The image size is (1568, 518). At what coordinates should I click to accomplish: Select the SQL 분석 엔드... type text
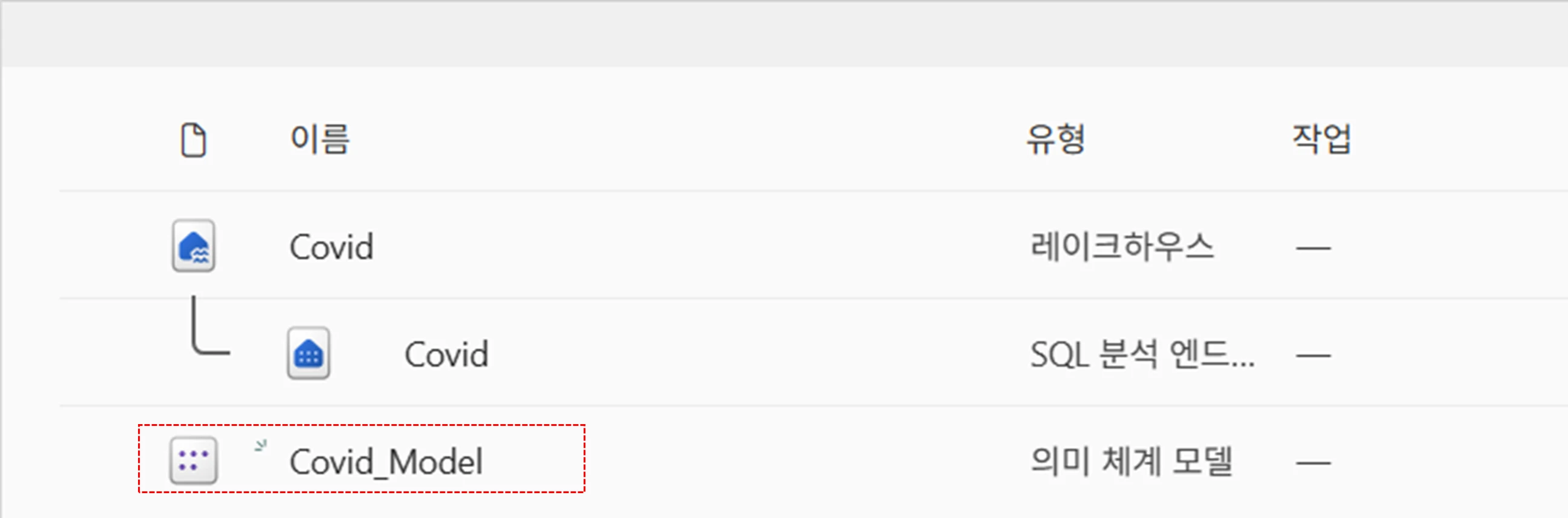(x=1141, y=354)
